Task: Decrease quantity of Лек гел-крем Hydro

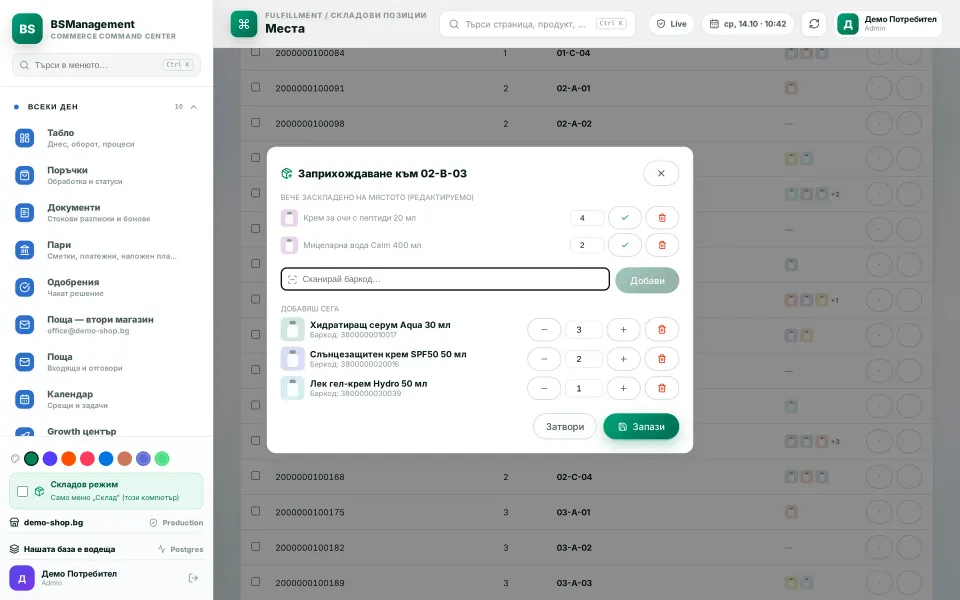Action: 544,388
